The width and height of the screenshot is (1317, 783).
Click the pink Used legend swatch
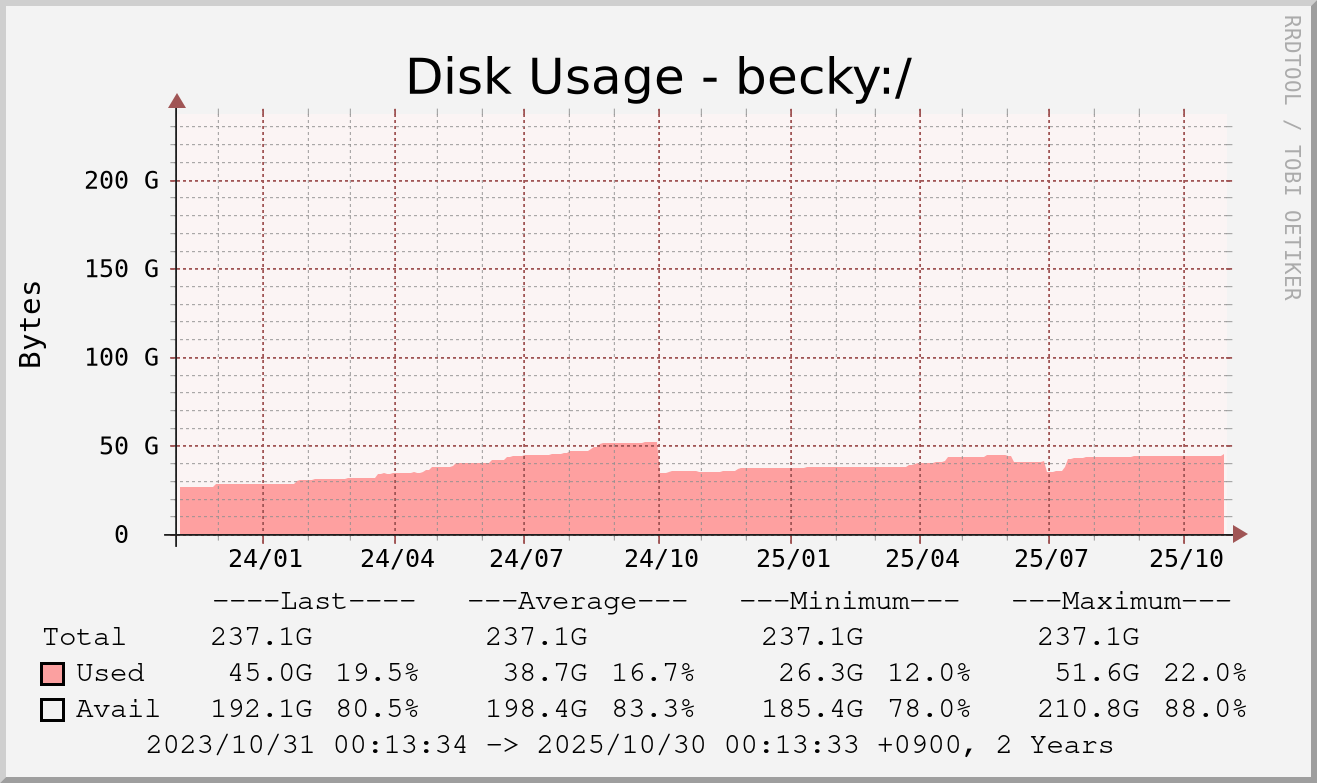click(x=53, y=674)
